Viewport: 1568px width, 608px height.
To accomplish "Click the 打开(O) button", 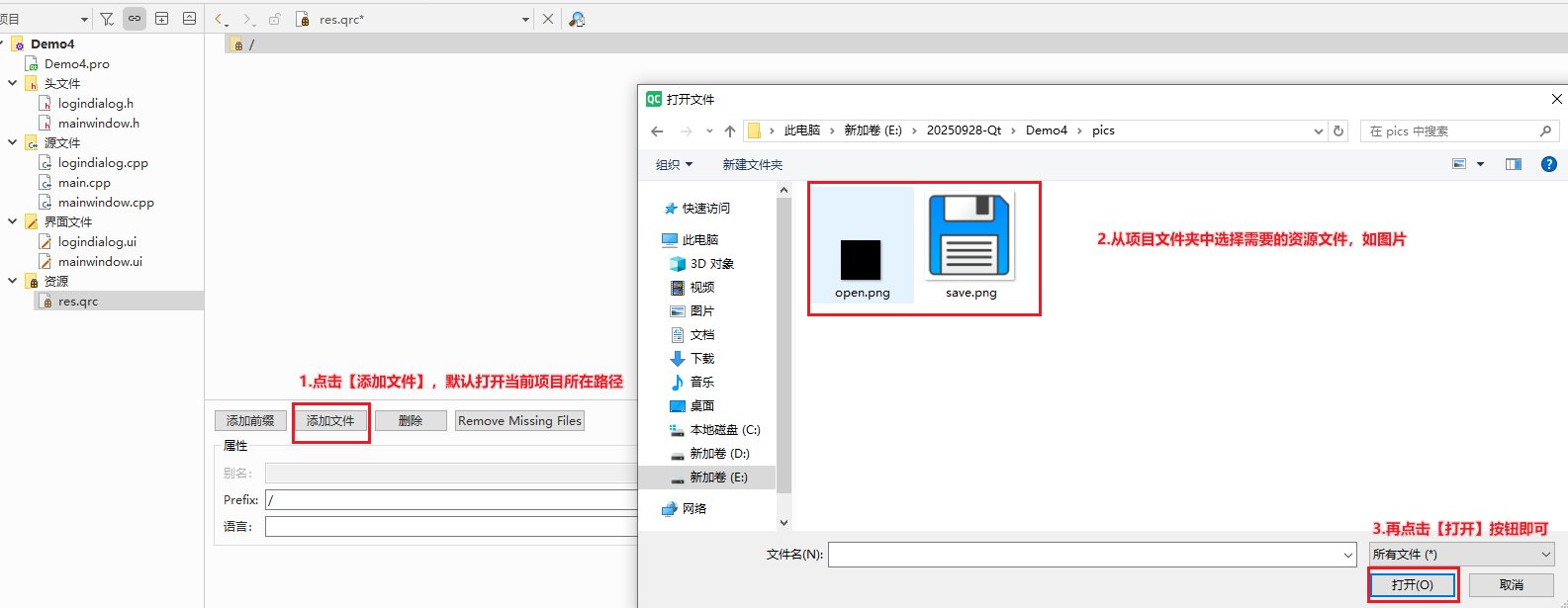I will point(1413,585).
